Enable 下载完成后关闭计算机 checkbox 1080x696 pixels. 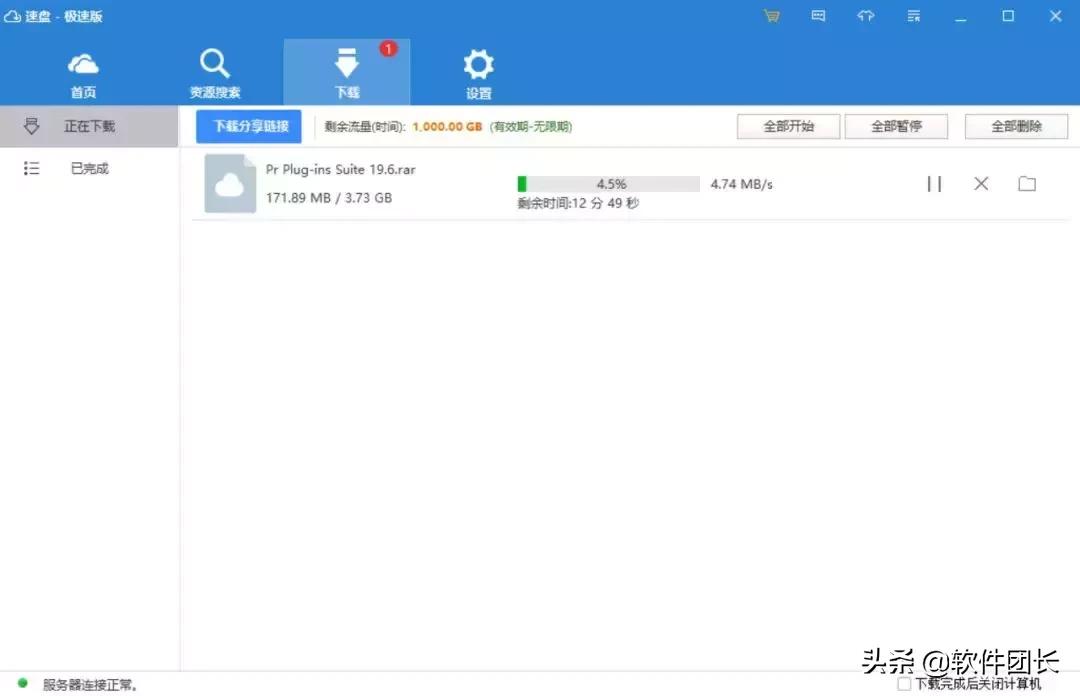pos(904,684)
